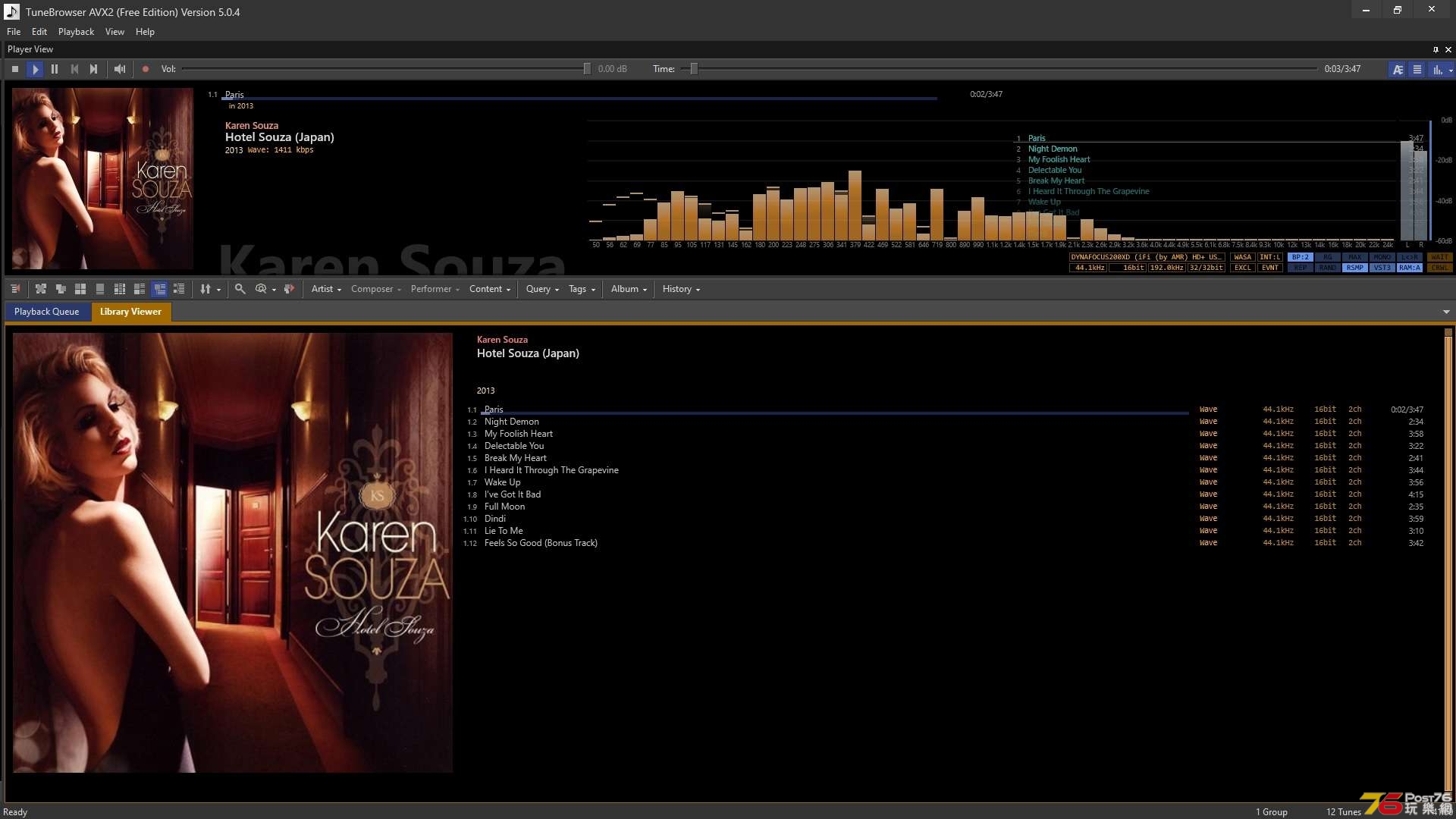Click the sort order icon
Screen dimensions: 1456x819
(206, 289)
